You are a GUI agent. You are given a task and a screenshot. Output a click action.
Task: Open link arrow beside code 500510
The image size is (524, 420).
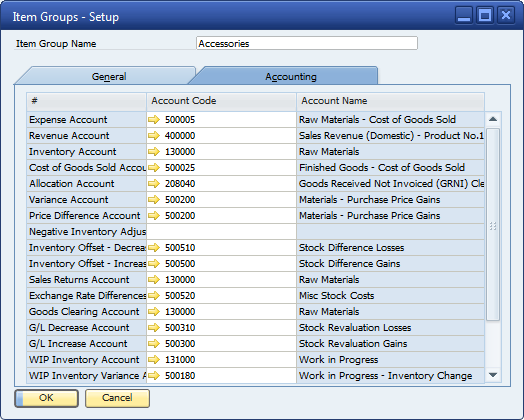(154, 248)
